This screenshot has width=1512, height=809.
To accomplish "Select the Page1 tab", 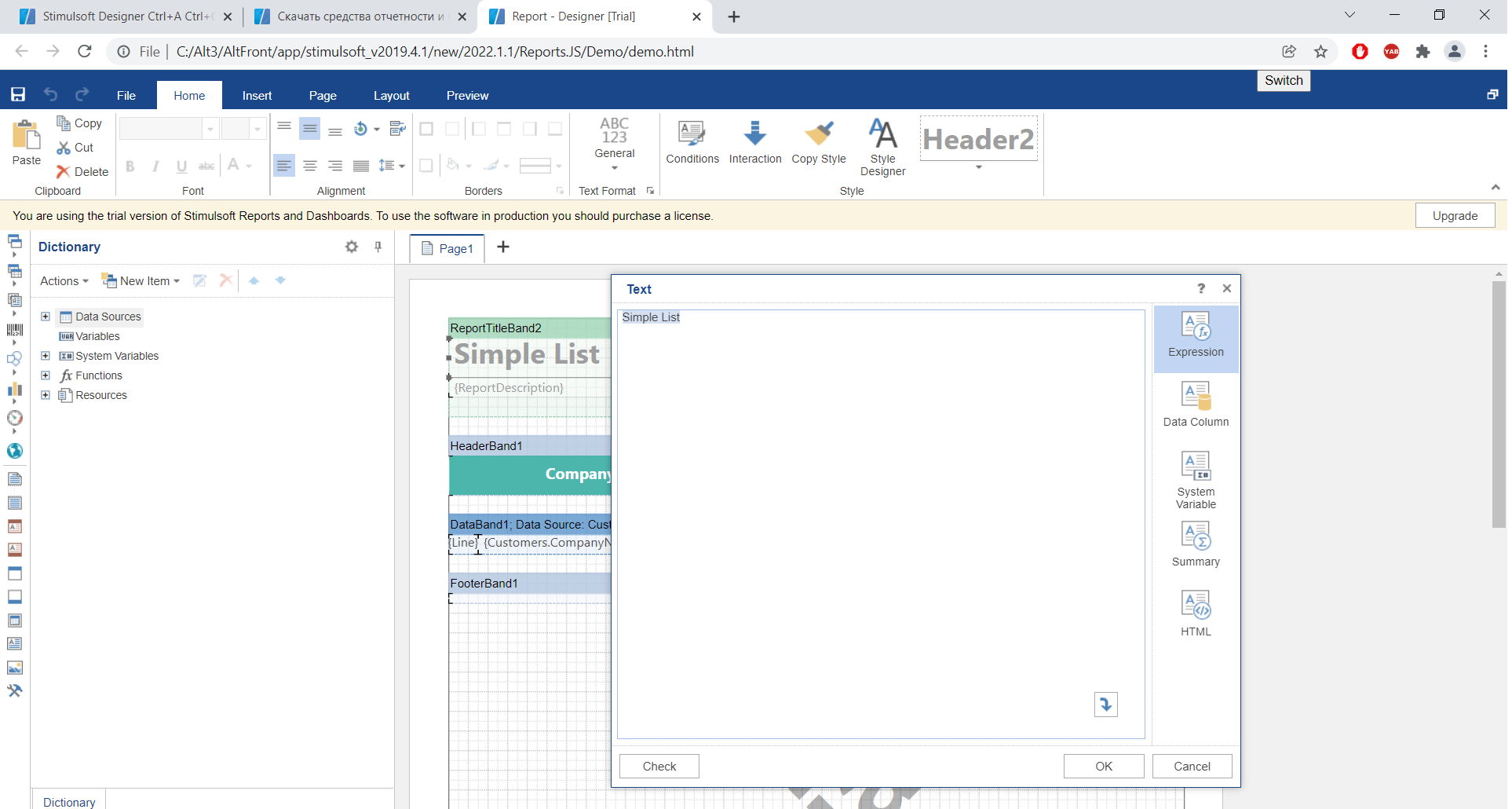I will (x=447, y=248).
